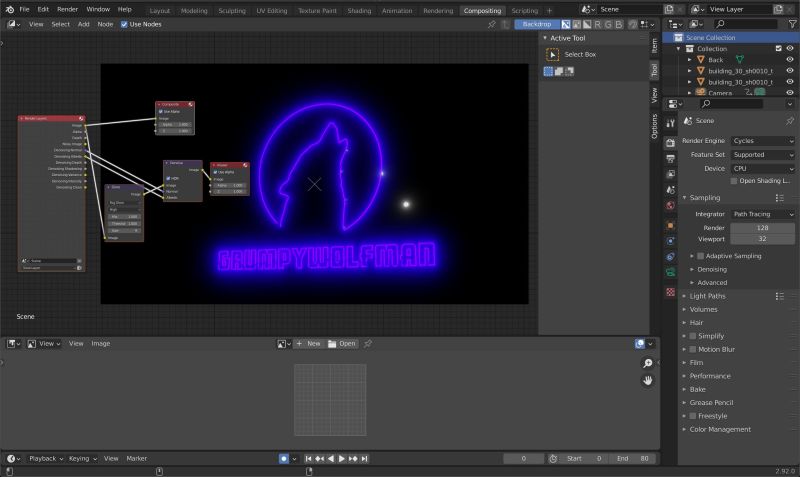
Task: Pin the Scene properties panel
Action: (790, 121)
